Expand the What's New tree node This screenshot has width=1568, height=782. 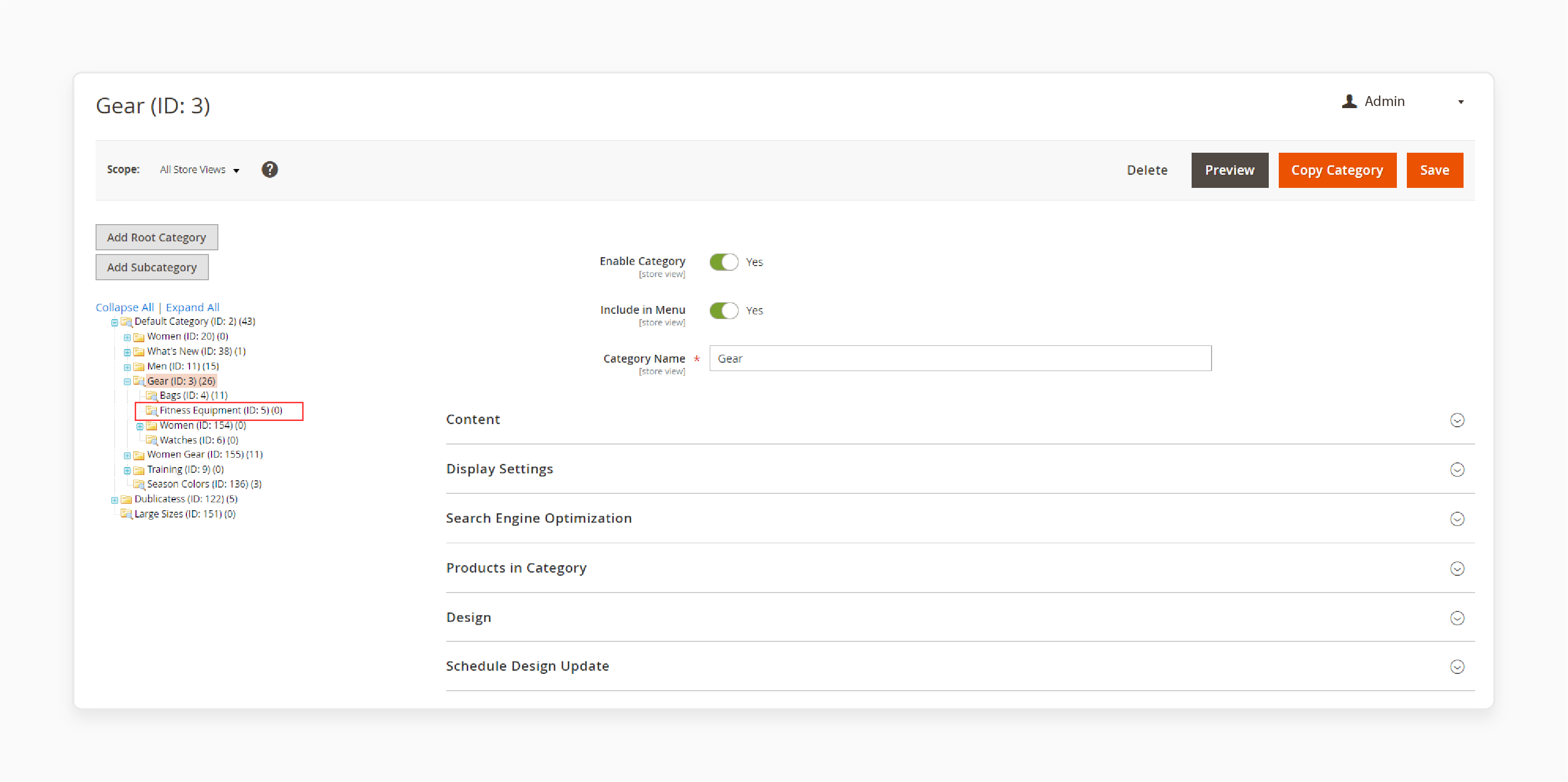point(127,352)
